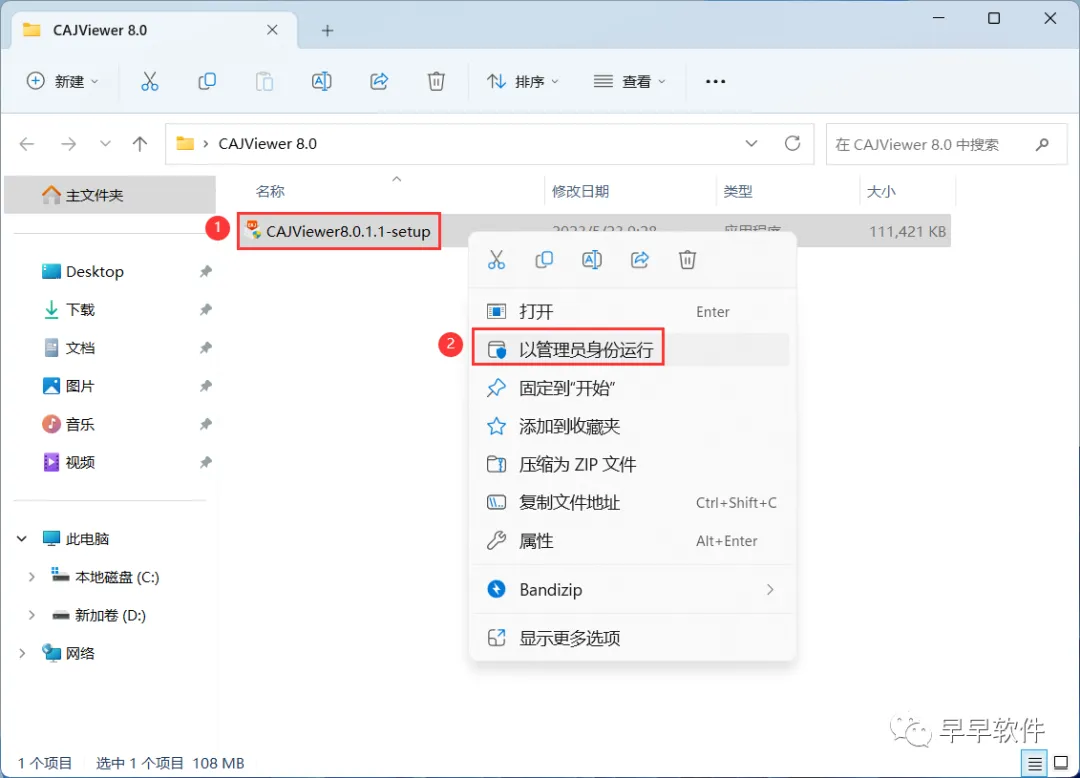
Task: Click the search magnifier icon
Action: [1042, 144]
